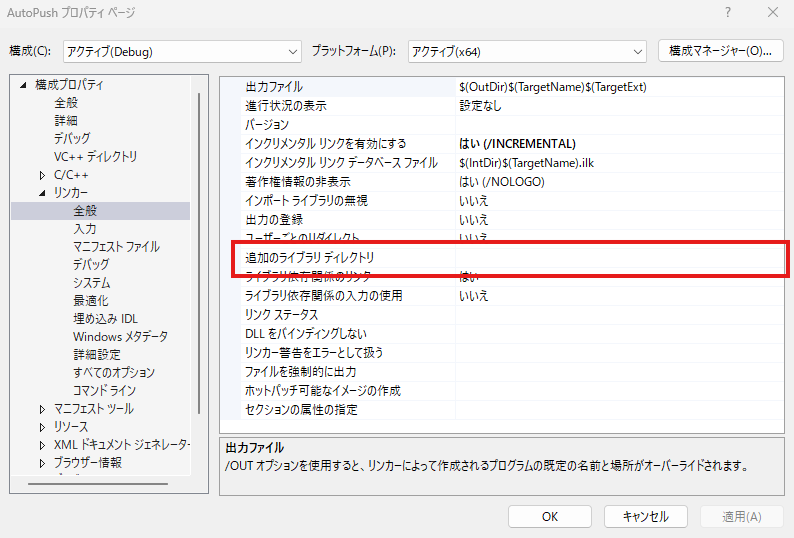Select ライブラリ依存関係の入力の使用 property
This screenshot has width=794, height=538.
(x=324, y=296)
